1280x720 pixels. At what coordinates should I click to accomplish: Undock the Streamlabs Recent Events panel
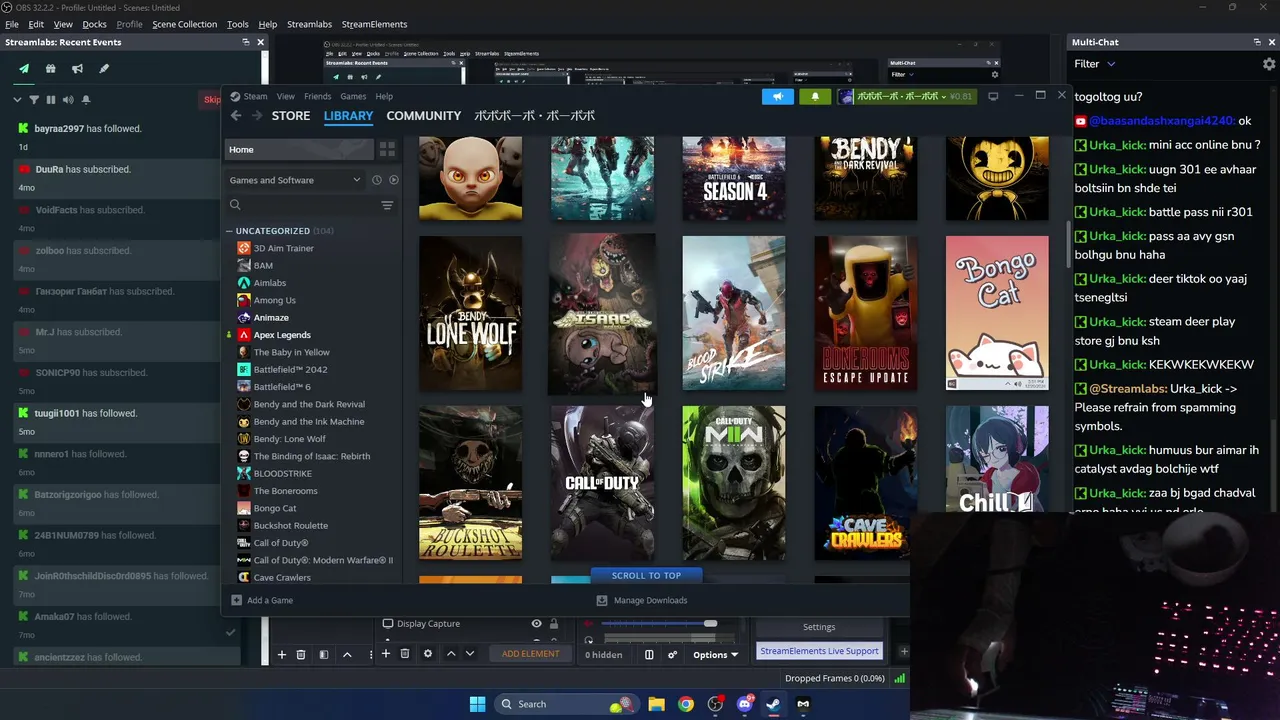[x=246, y=42]
